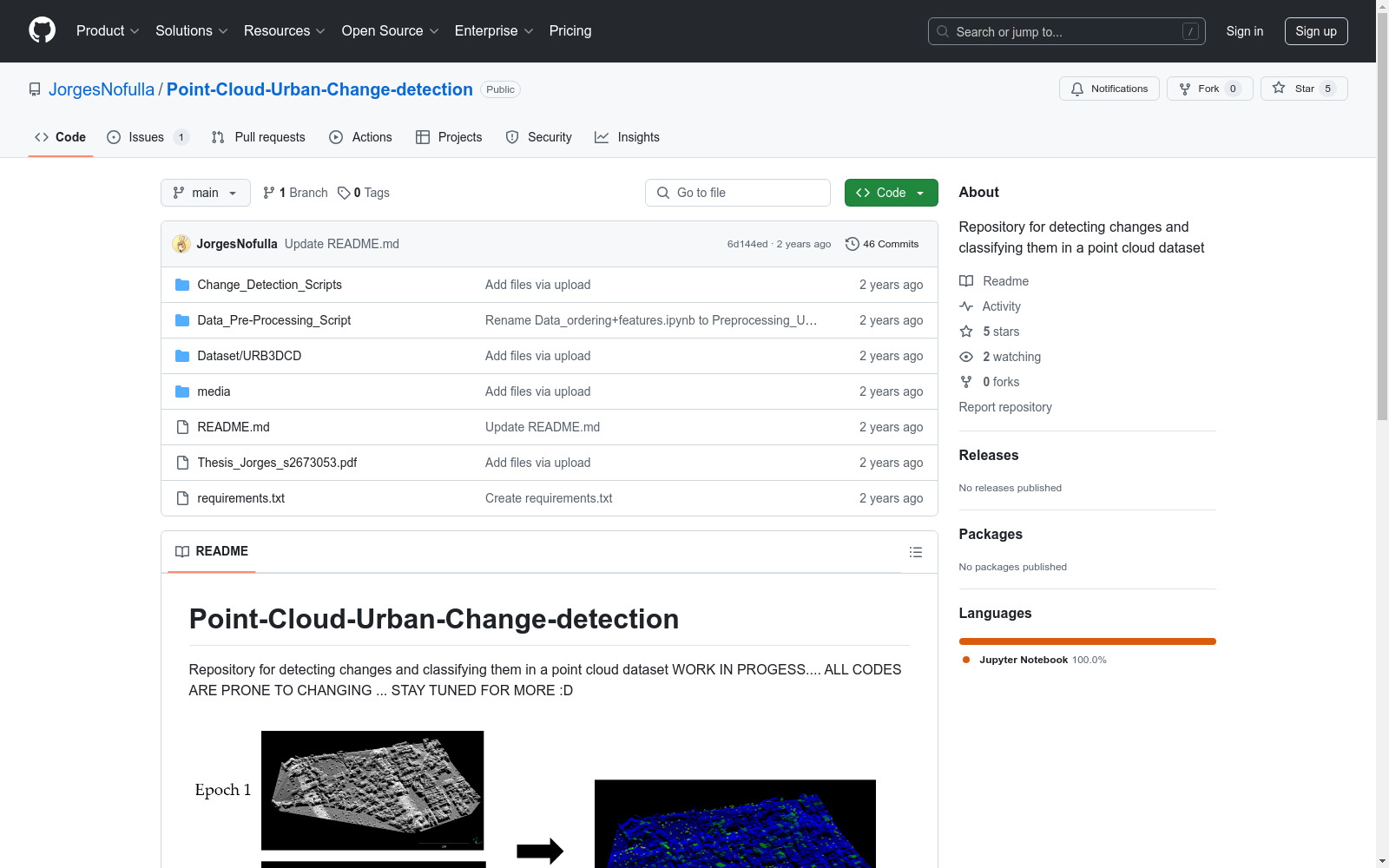Open the Change_Detection_Scripts folder name
This screenshot has height=868, width=1389.
pyautogui.click(x=269, y=285)
